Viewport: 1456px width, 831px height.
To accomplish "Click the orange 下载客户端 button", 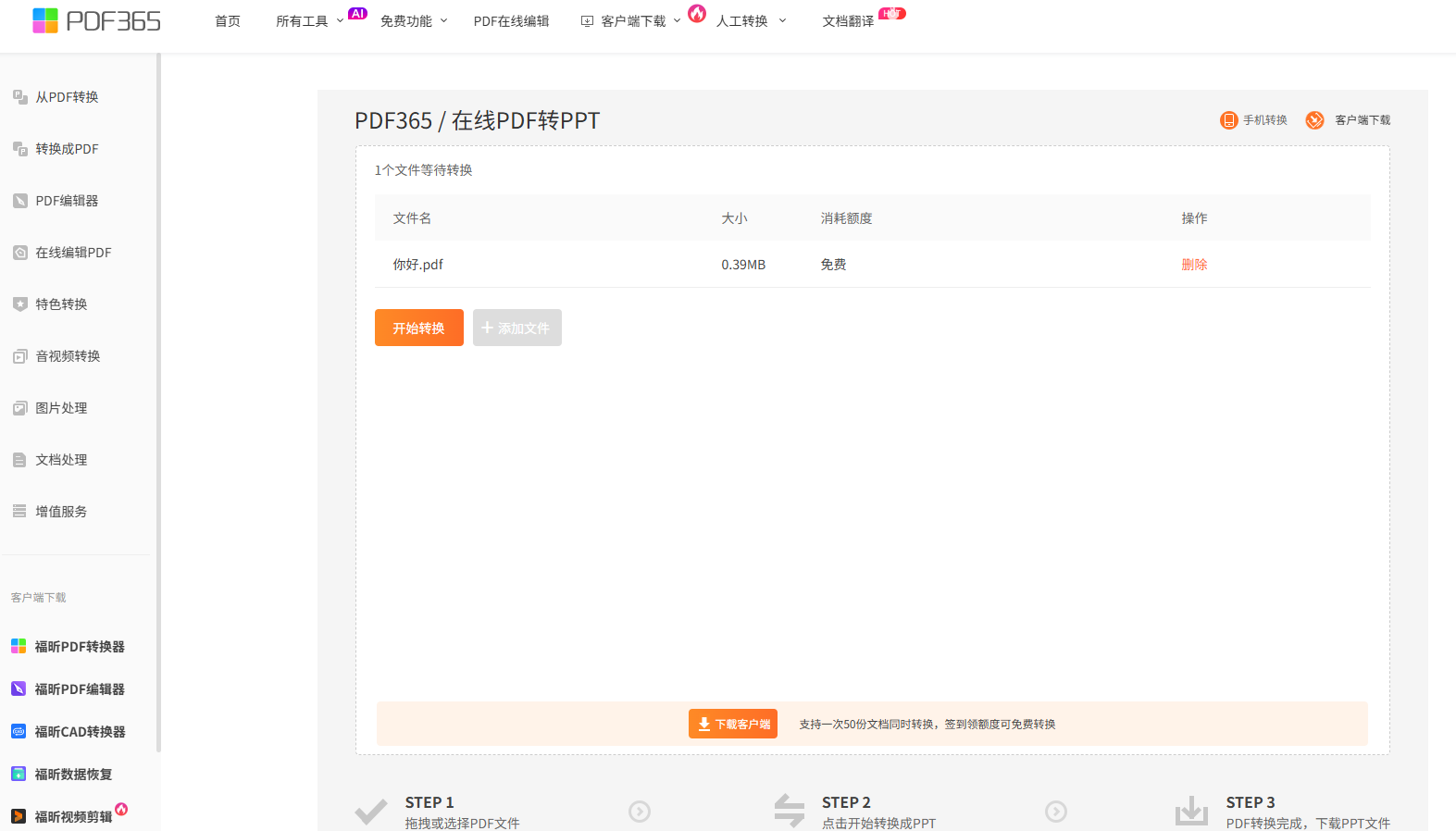I will click(733, 724).
